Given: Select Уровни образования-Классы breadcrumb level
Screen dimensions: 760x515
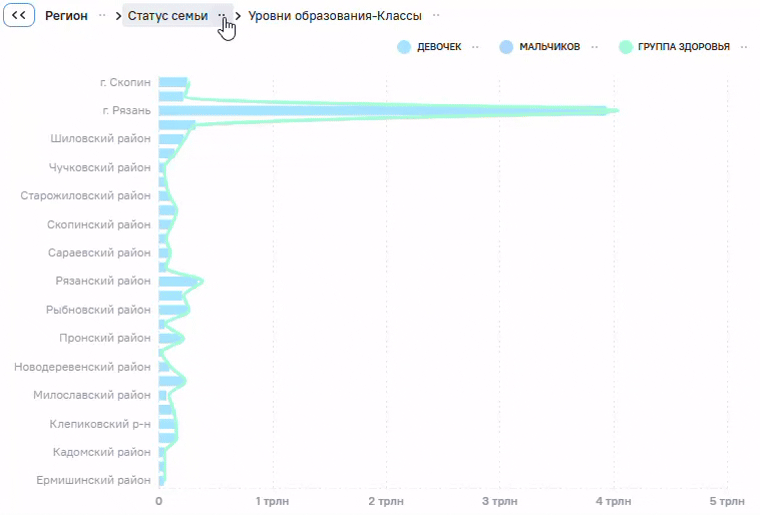Looking at the screenshot, I should [x=335, y=16].
